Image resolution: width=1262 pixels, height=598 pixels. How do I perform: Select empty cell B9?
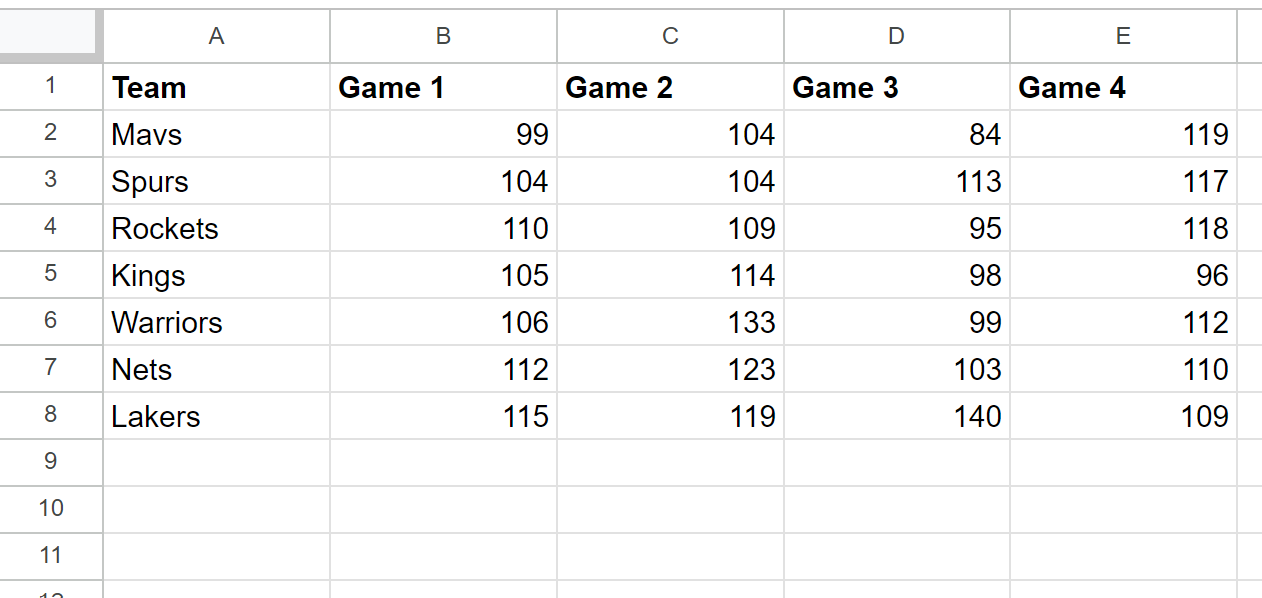(x=443, y=463)
